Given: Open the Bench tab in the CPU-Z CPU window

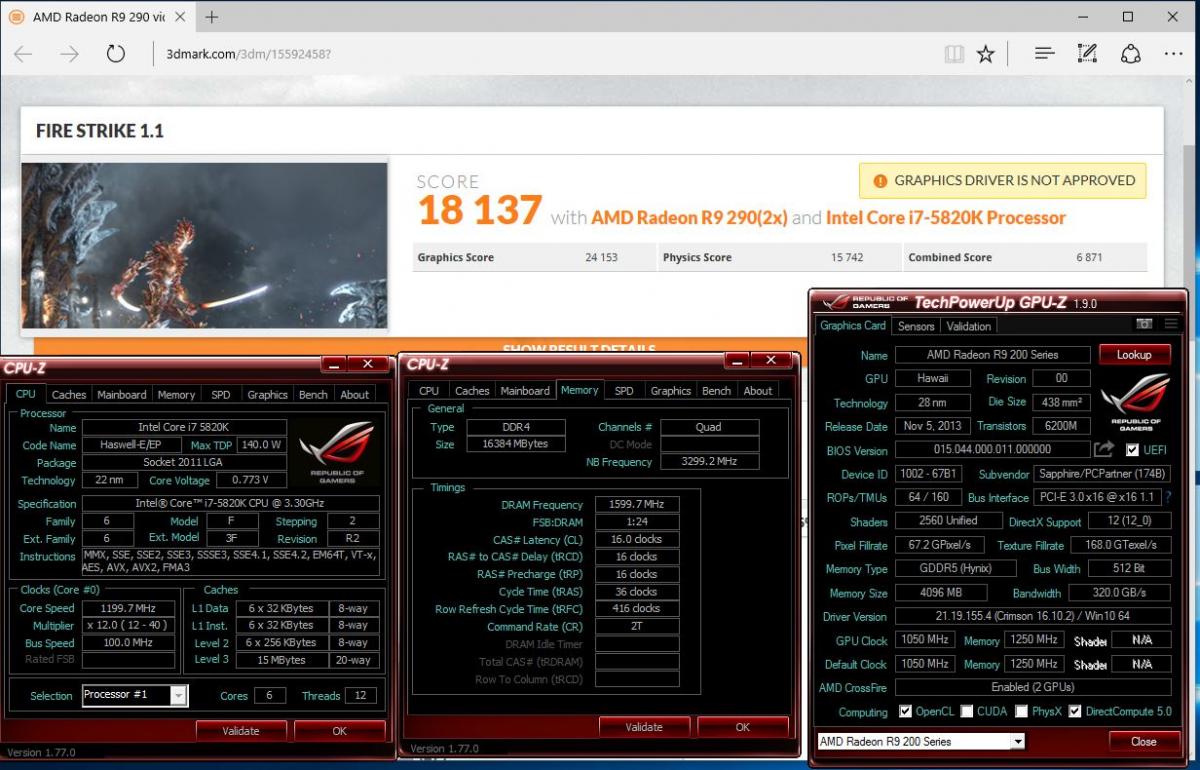Looking at the screenshot, I should coord(313,395).
